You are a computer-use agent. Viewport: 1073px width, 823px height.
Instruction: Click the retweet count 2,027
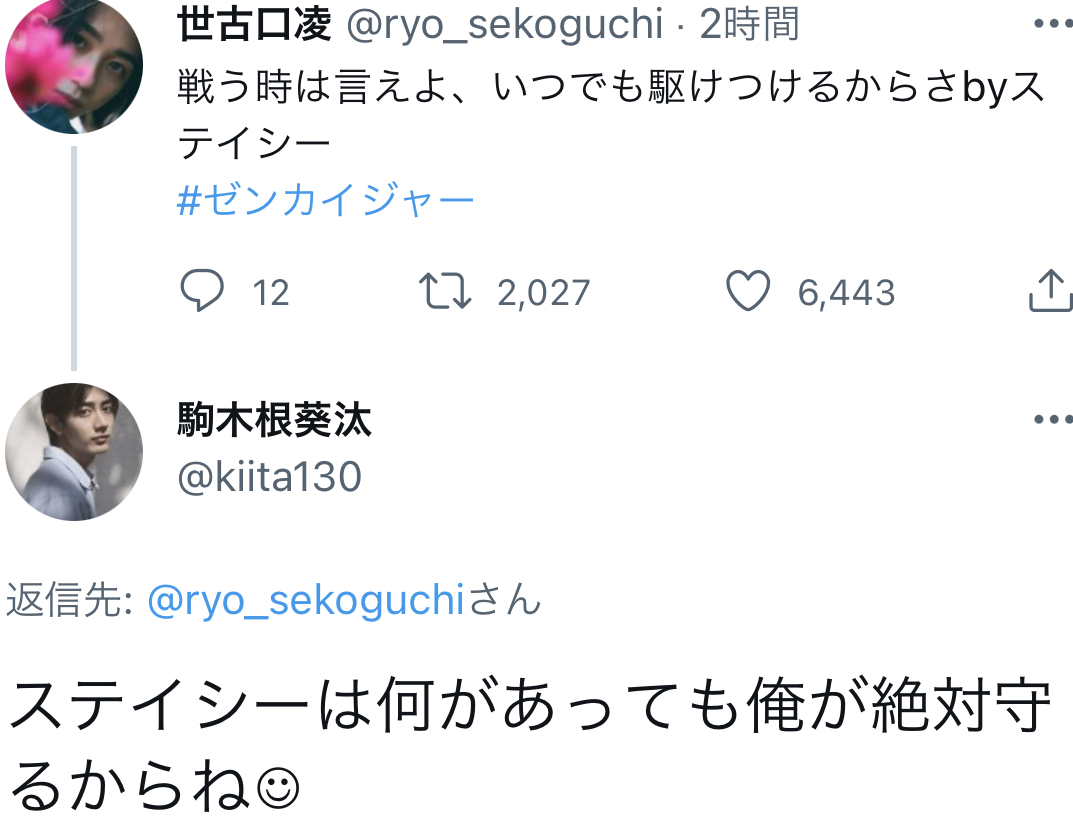(x=544, y=293)
